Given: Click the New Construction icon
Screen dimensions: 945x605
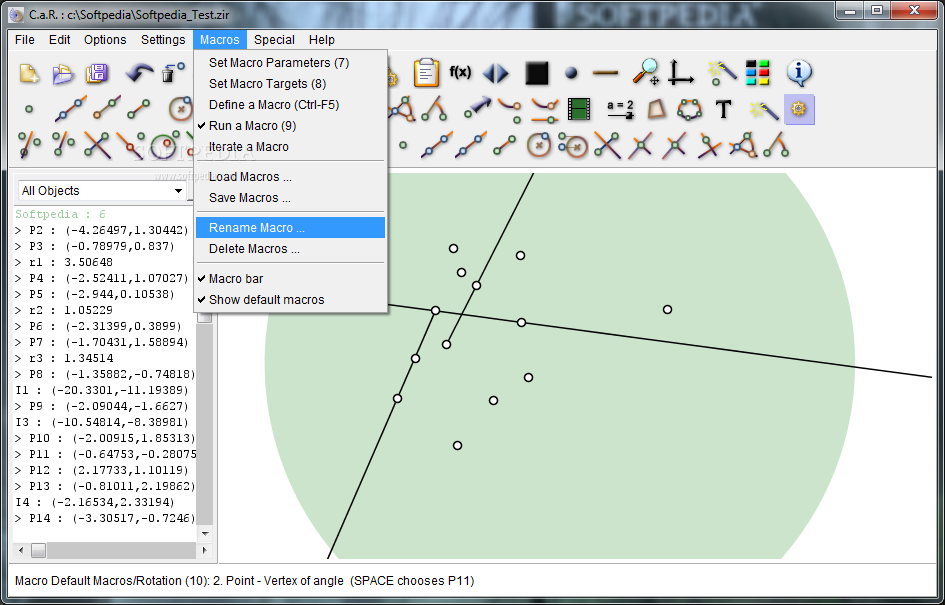Looking at the screenshot, I should (x=29, y=74).
